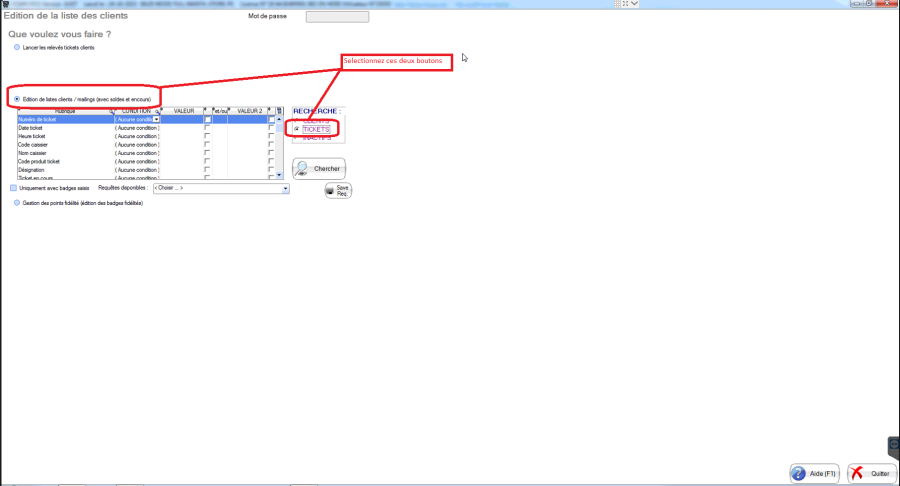Click the scroll-up arrow of the criteria table
This screenshot has width=900, height=486.
pyautogui.click(x=280, y=119)
